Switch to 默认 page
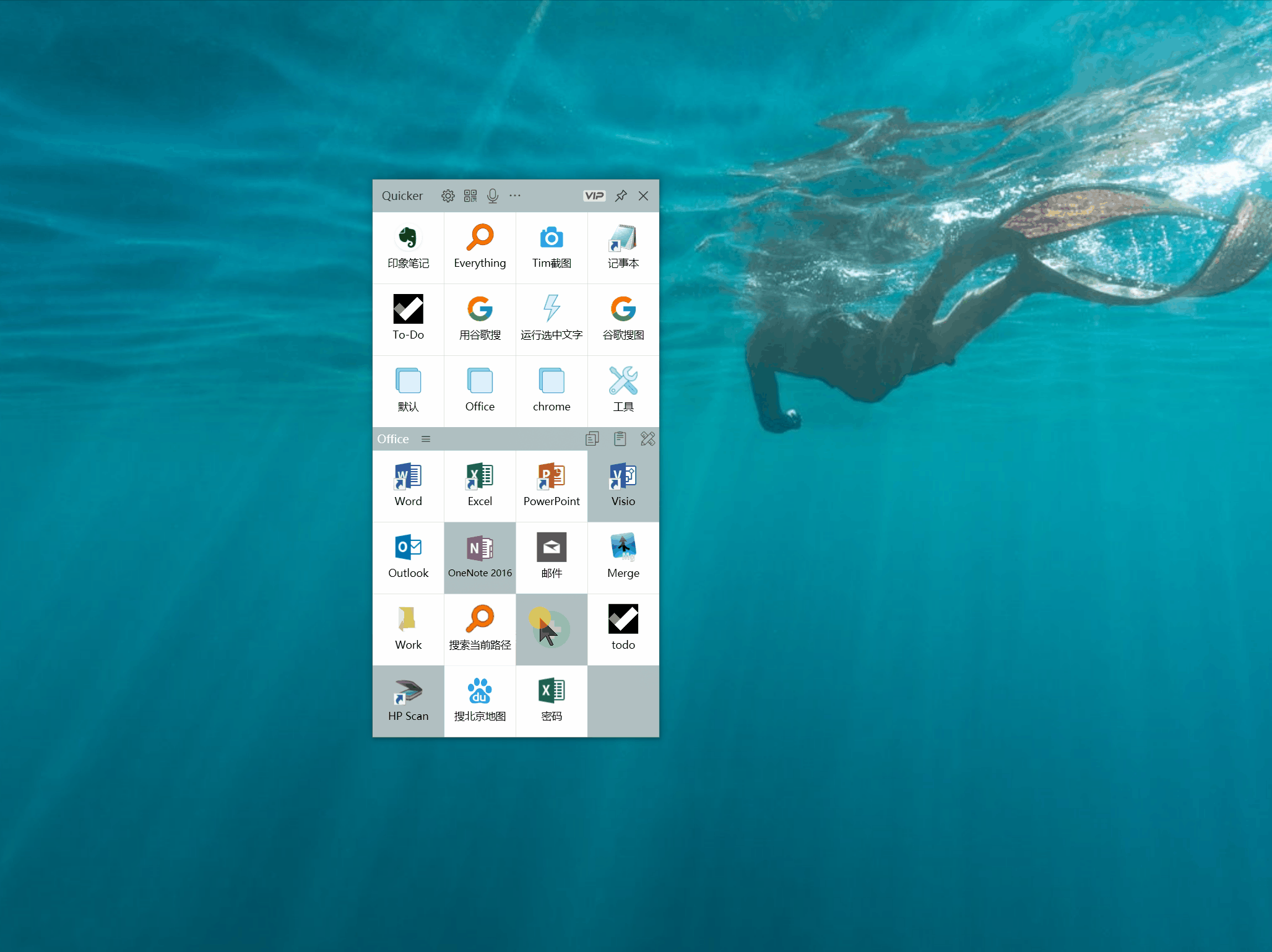The image size is (1272, 952). (x=409, y=392)
